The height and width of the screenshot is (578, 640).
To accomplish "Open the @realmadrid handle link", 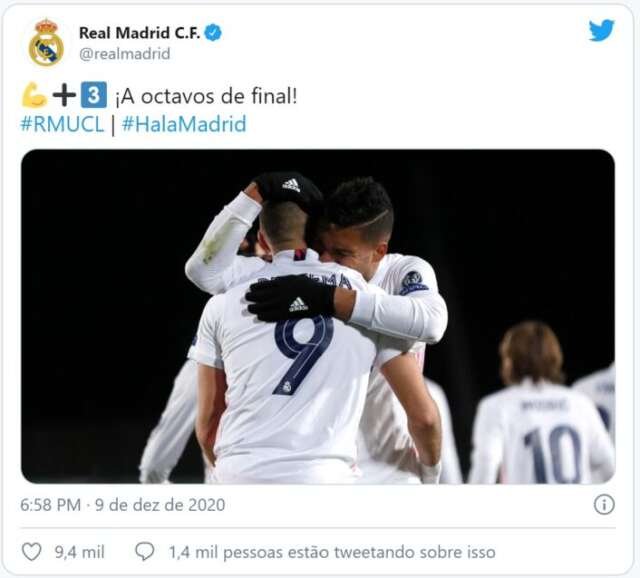I will pos(124,54).
